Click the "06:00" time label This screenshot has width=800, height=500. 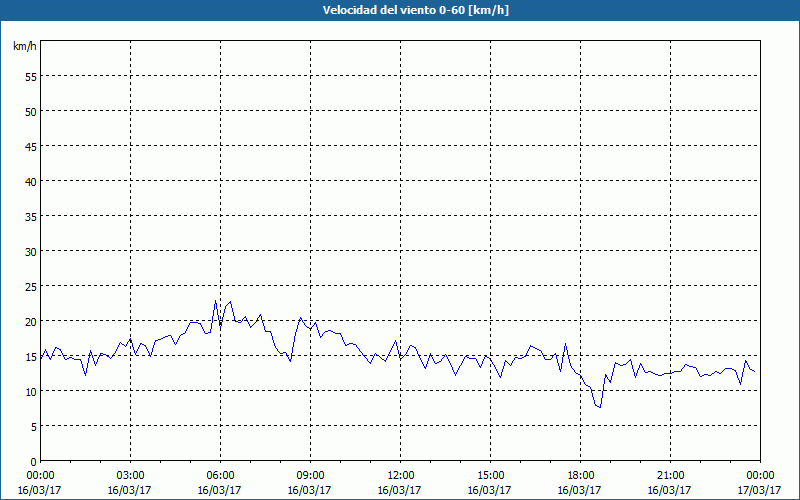(x=220, y=476)
